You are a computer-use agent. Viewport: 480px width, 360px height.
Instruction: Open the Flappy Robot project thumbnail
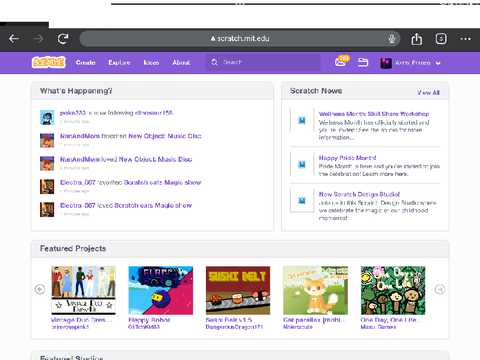click(x=161, y=290)
